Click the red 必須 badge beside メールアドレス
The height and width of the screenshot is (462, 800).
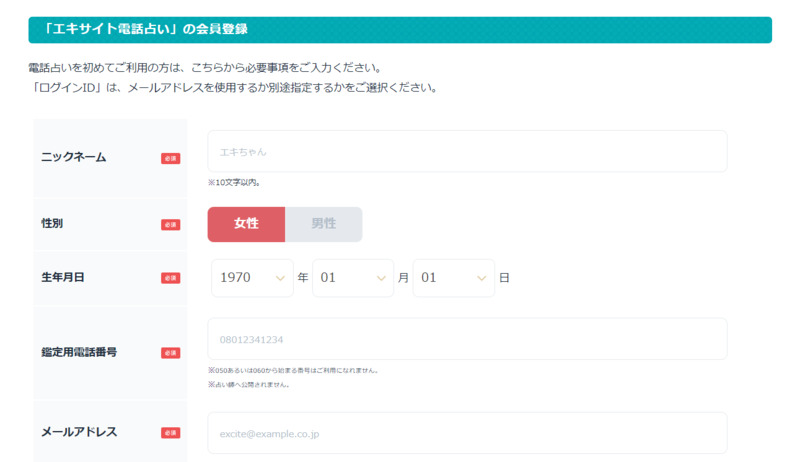point(170,433)
